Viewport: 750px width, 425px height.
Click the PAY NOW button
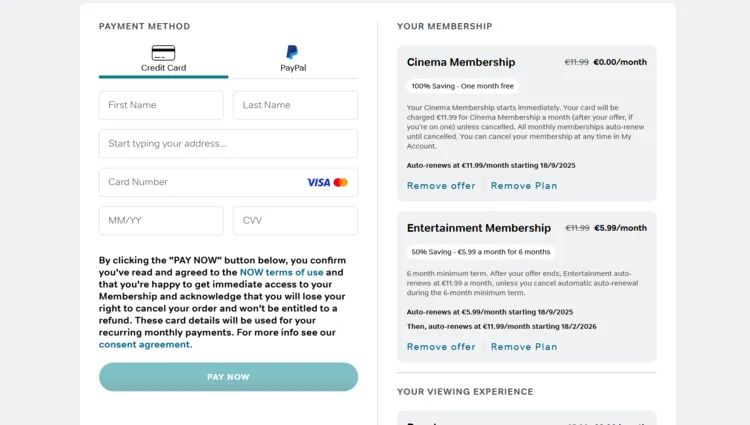tap(228, 377)
